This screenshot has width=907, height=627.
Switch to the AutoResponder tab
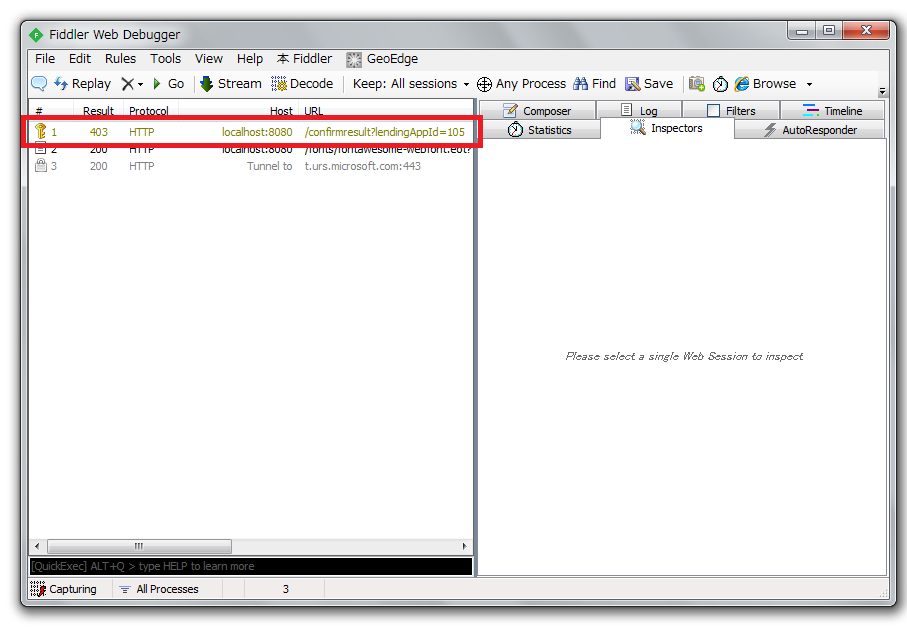click(810, 130)
